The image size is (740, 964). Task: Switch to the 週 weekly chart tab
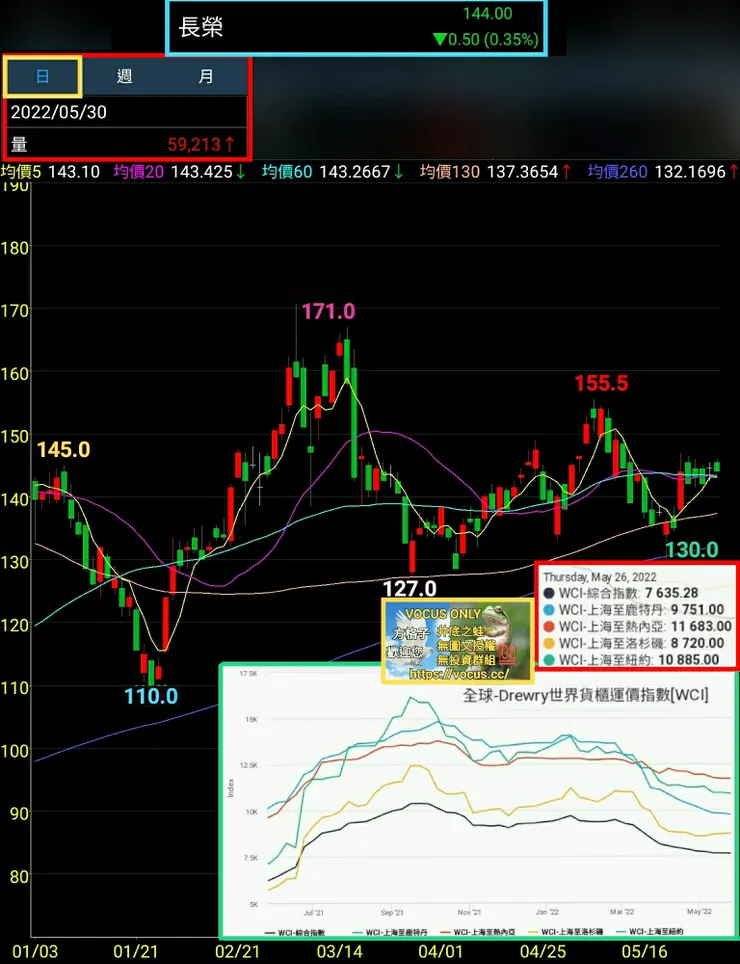[x=124, y=77]
